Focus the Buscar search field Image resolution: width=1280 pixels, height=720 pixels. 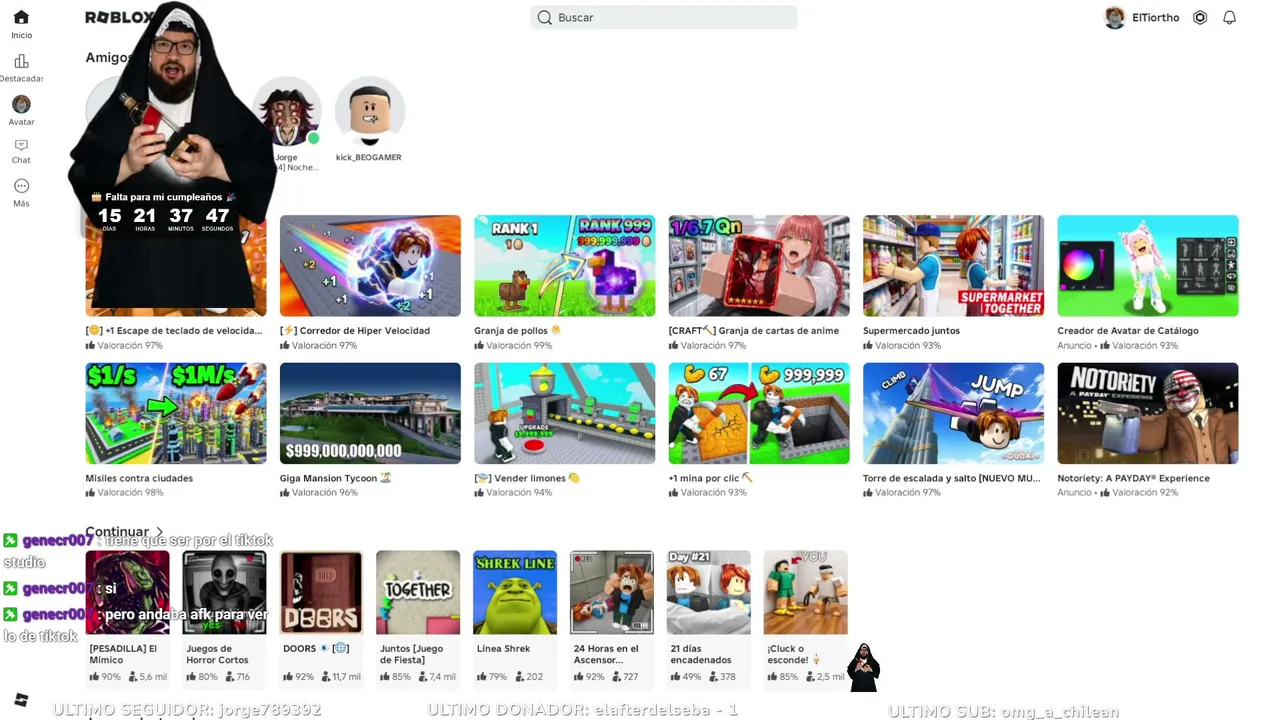pyautogui.click(x=664, y=17)
